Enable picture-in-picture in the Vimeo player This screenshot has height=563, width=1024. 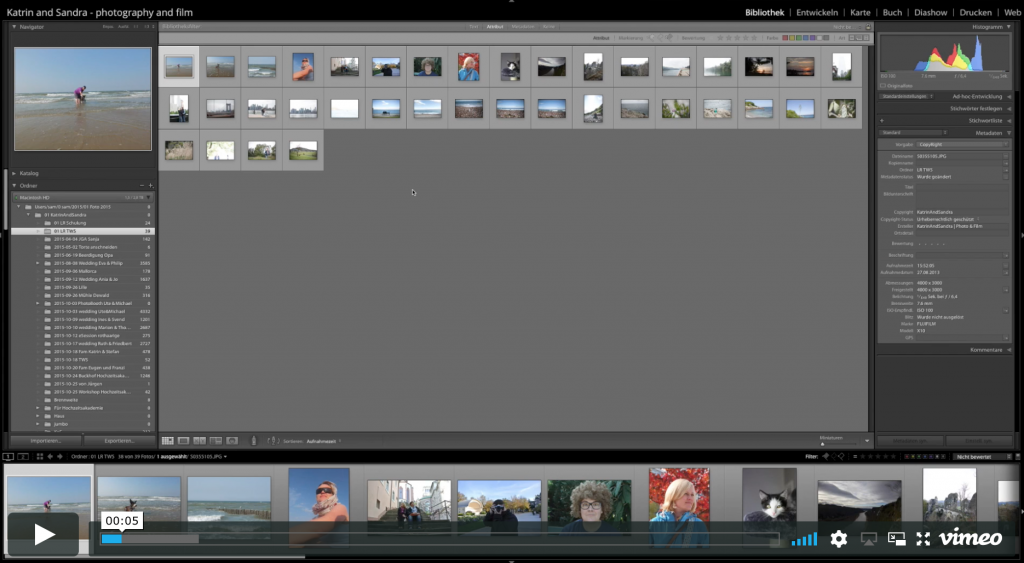(x=897, y=539)
